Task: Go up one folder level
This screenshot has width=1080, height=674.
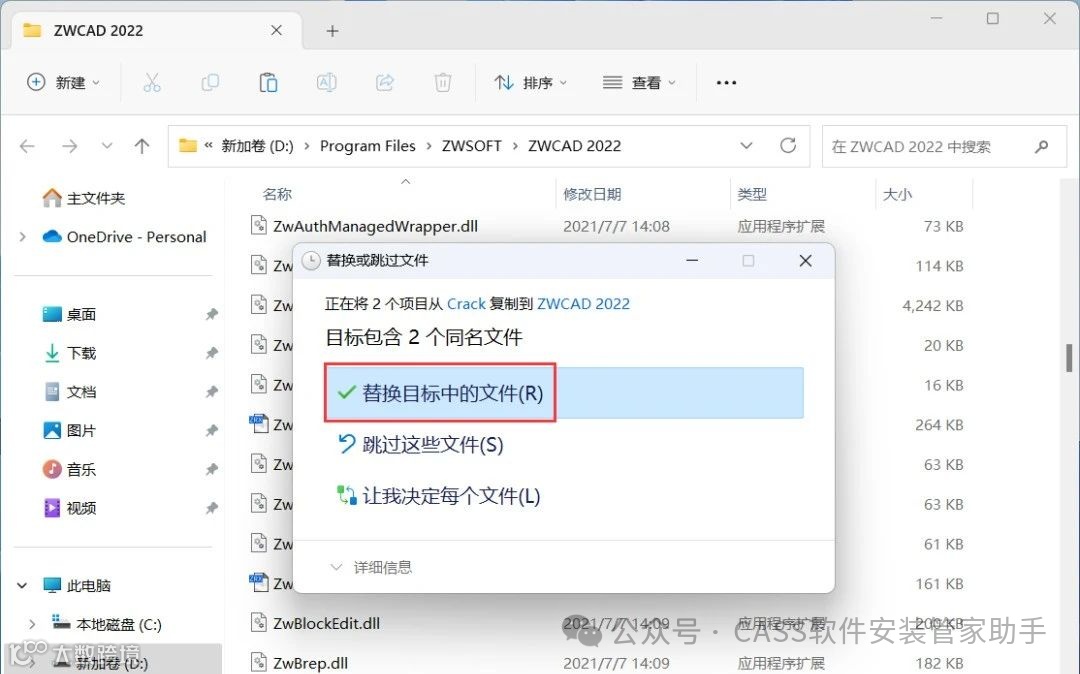Action: point(142,146)
